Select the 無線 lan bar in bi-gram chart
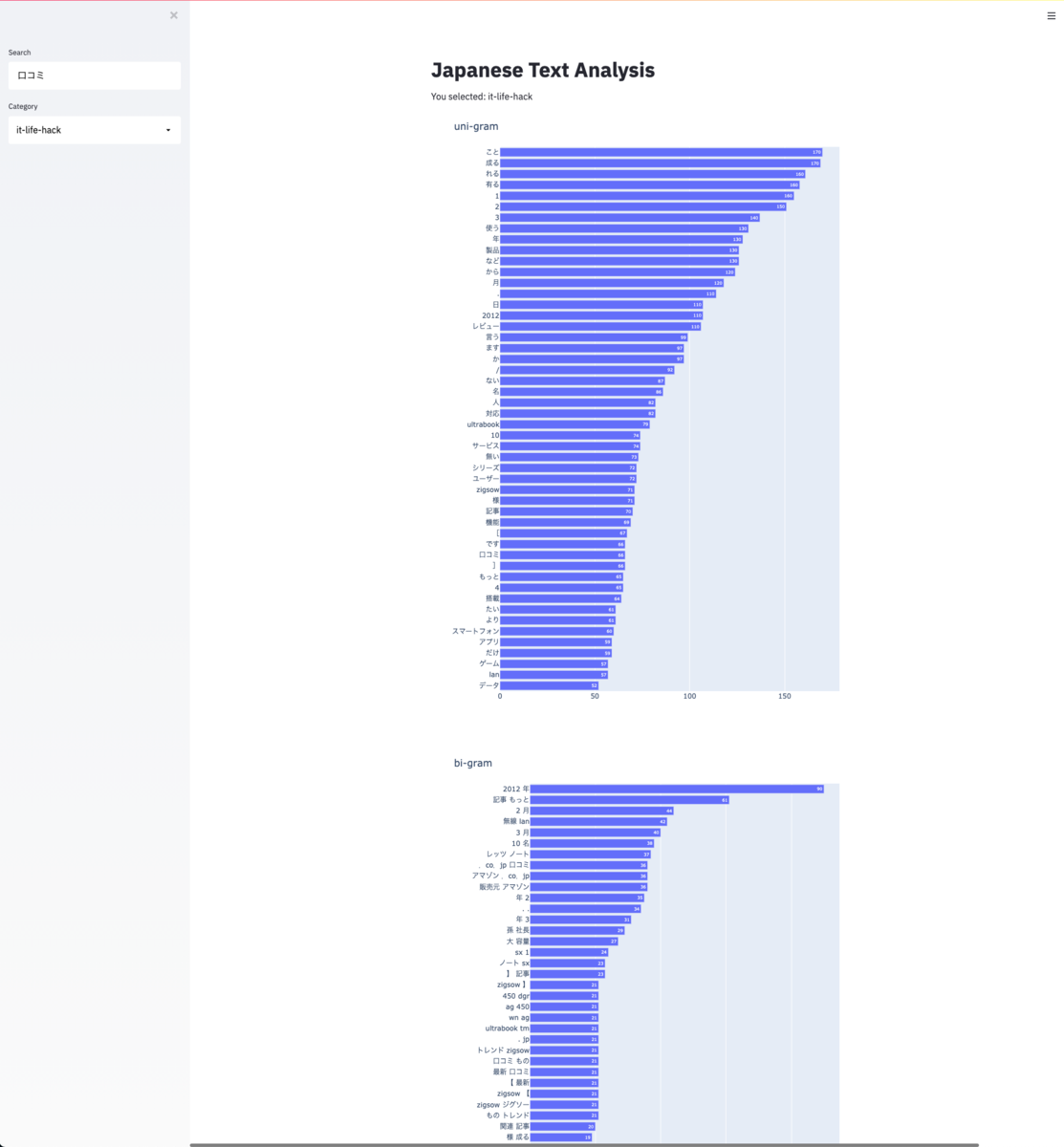 (598, 821)
